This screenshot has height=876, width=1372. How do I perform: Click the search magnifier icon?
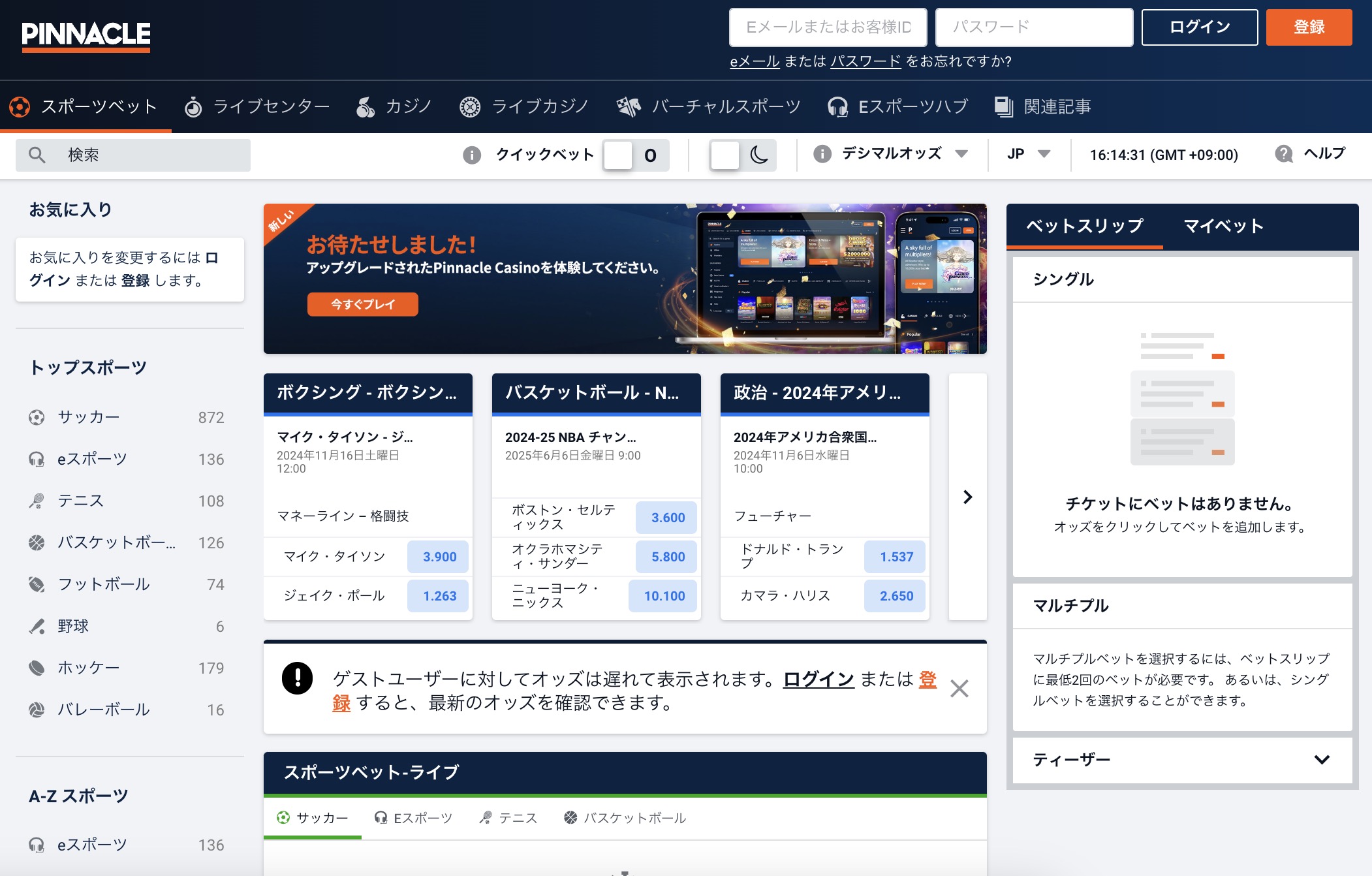coord(37,155)
